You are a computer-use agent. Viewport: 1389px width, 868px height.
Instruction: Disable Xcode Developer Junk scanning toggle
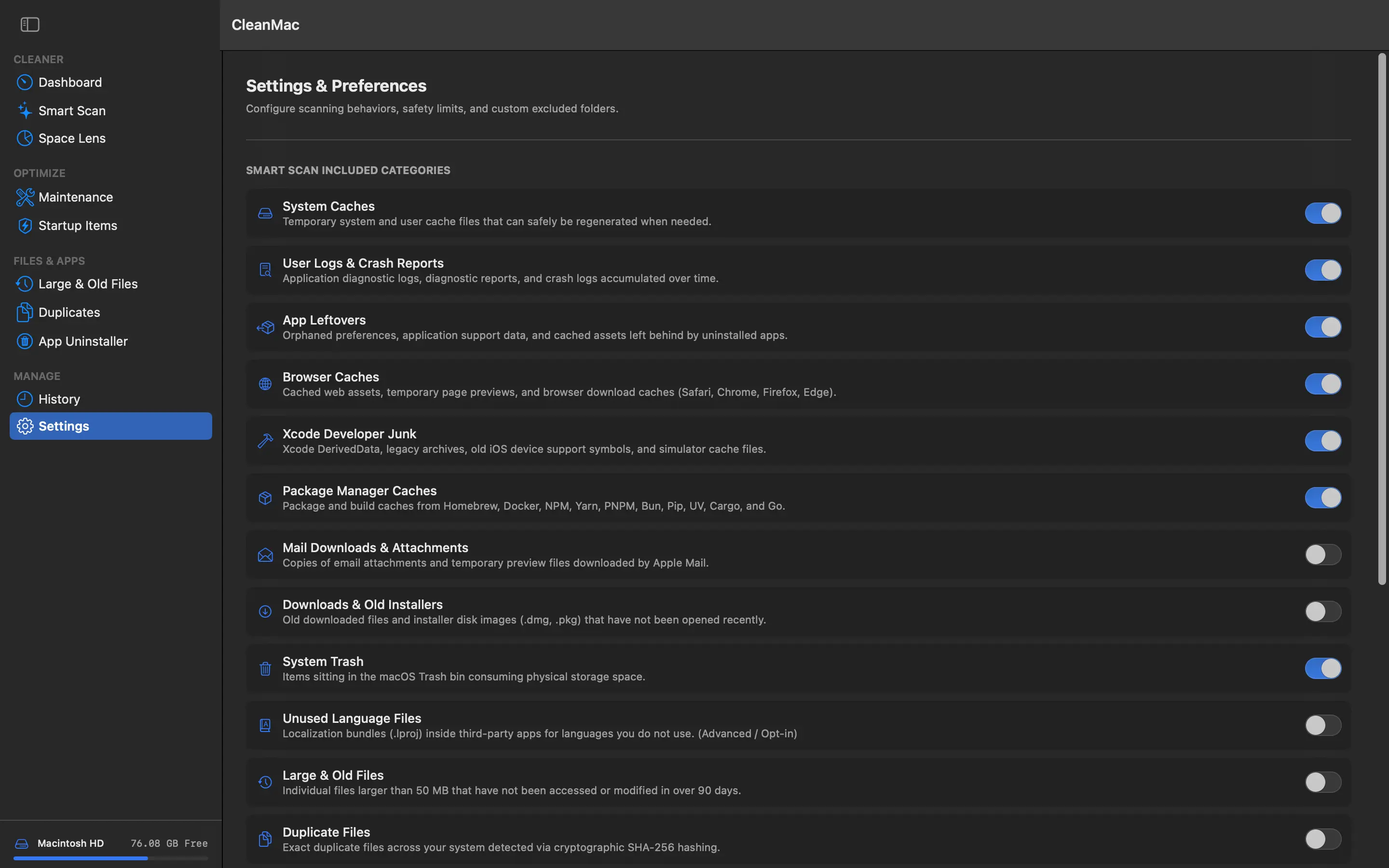coord(1322,440)
